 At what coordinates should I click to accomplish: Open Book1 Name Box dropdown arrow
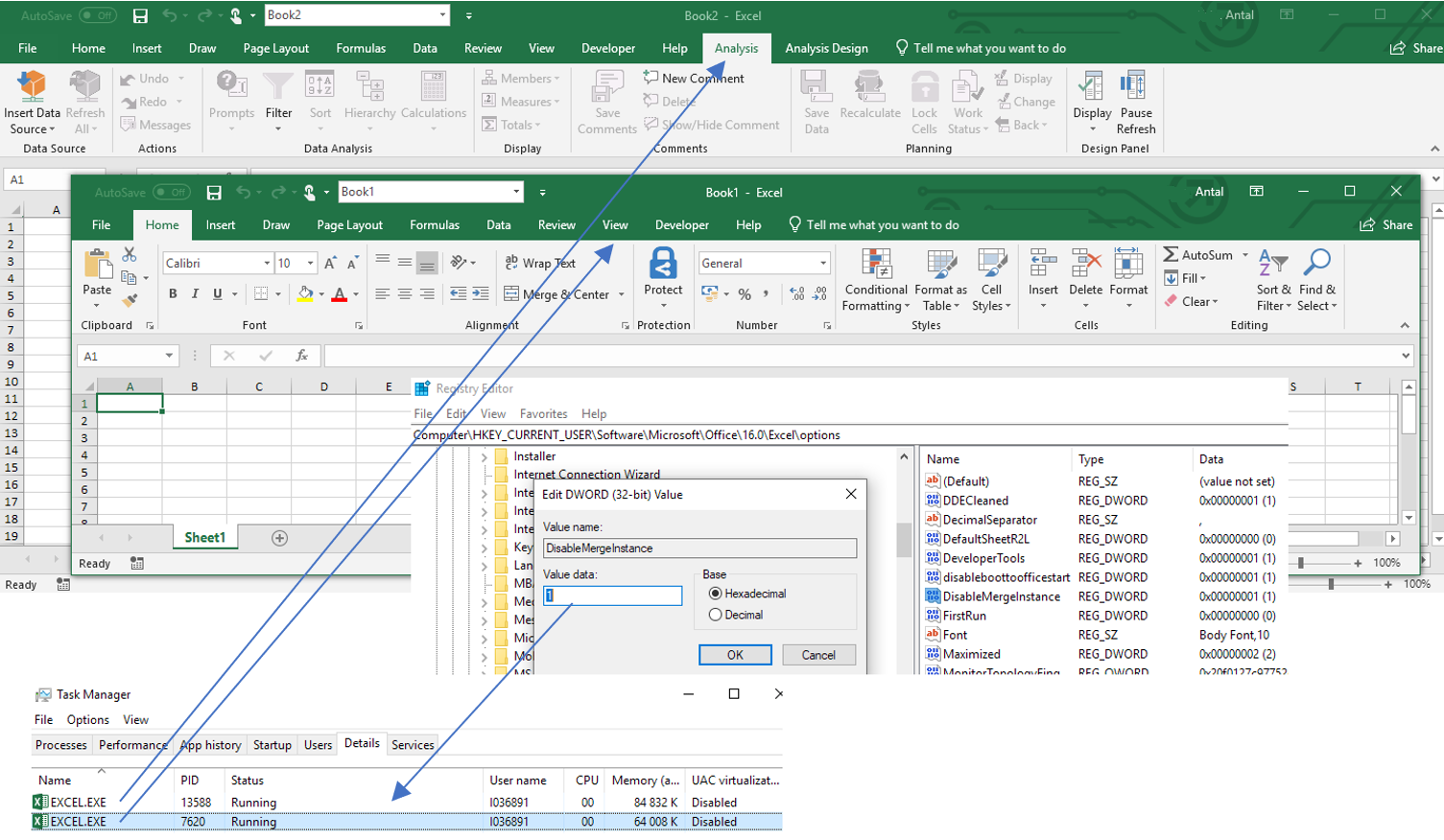169,356
